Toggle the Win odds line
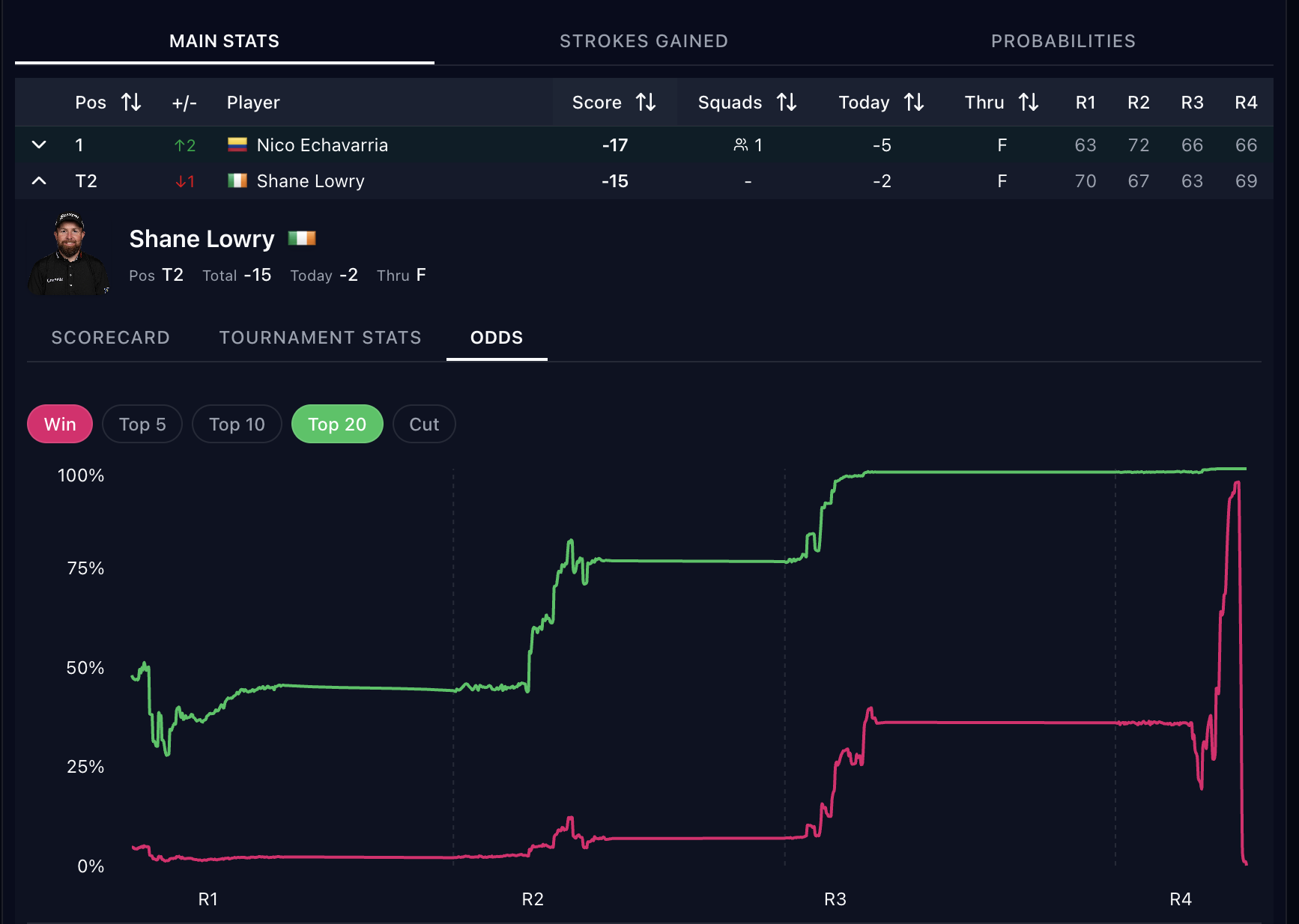Viewport: 1299px width, 924px height. click(60, 425)
